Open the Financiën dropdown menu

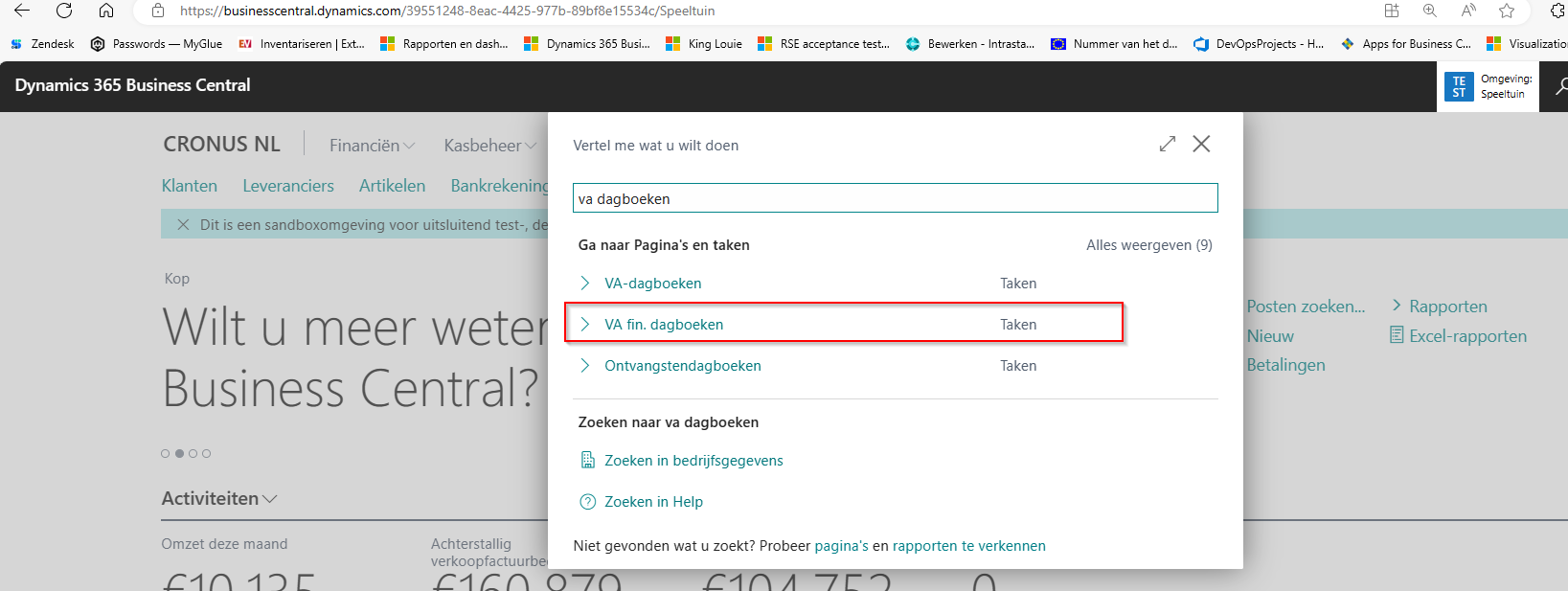click(x=373, y=146)
